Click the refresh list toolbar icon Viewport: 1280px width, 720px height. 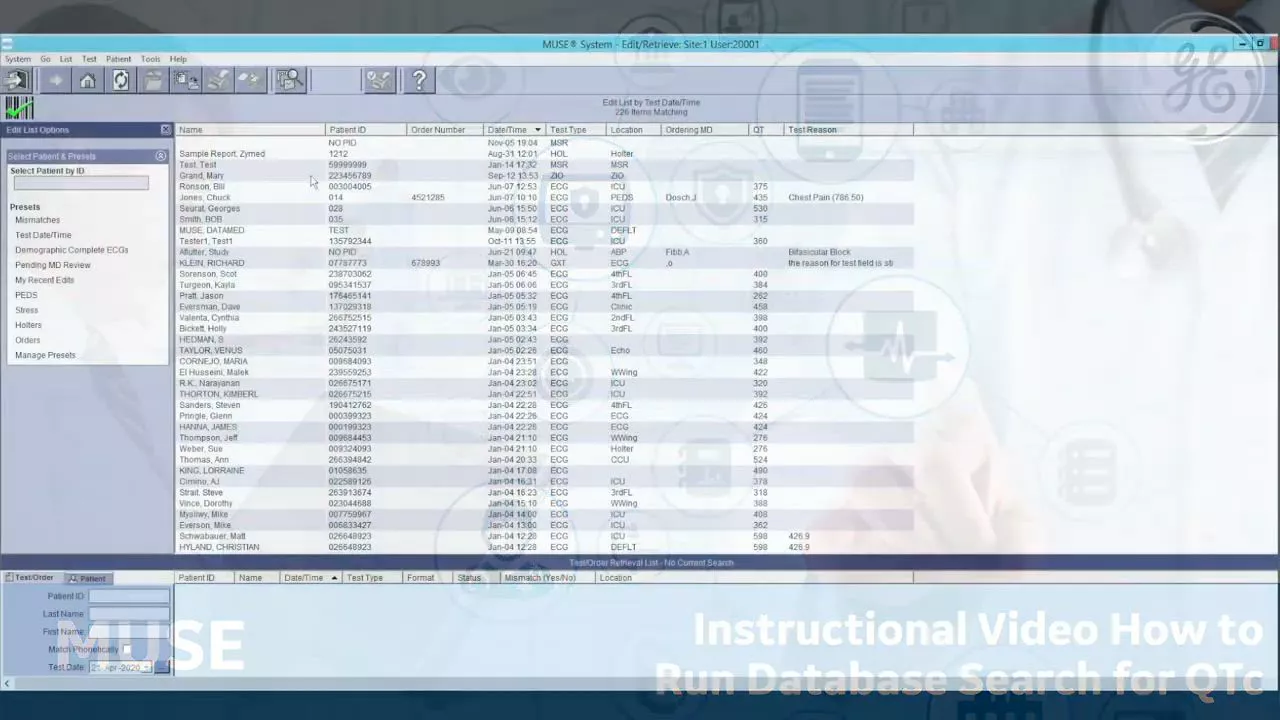[121, 81]
